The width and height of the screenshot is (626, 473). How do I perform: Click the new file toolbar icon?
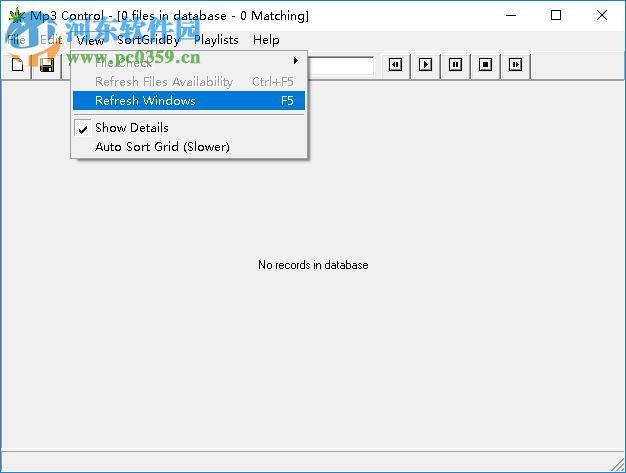click(x=17, y=65)
